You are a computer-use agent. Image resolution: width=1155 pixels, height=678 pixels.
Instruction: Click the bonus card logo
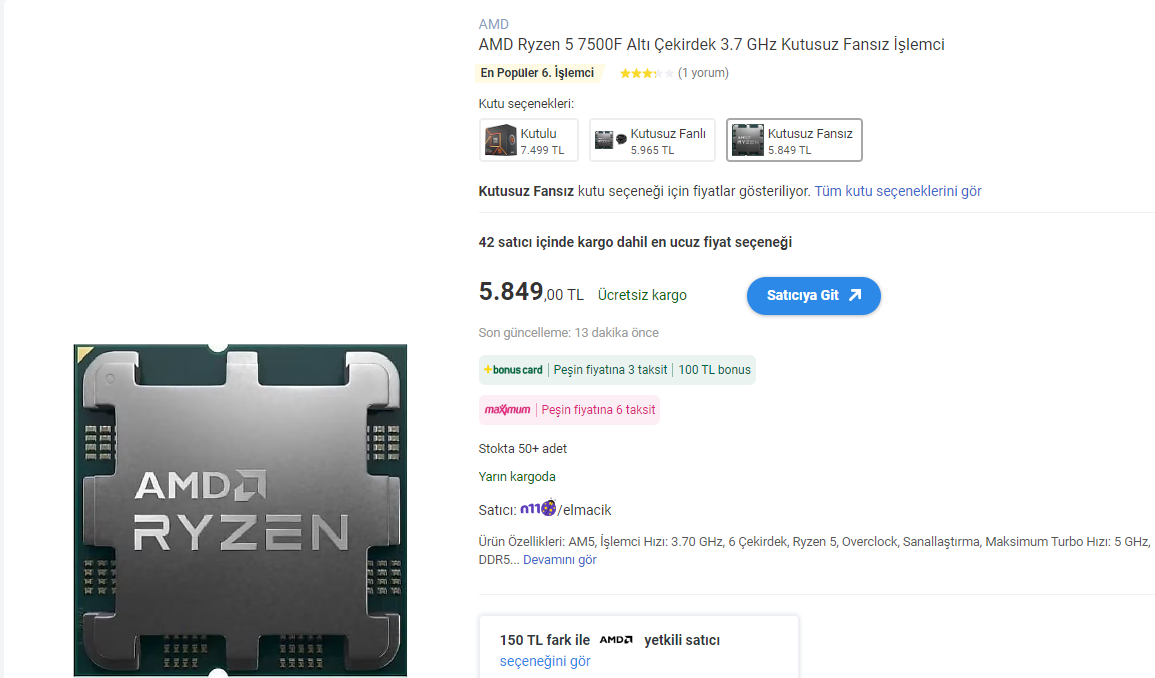click(513, 370)
